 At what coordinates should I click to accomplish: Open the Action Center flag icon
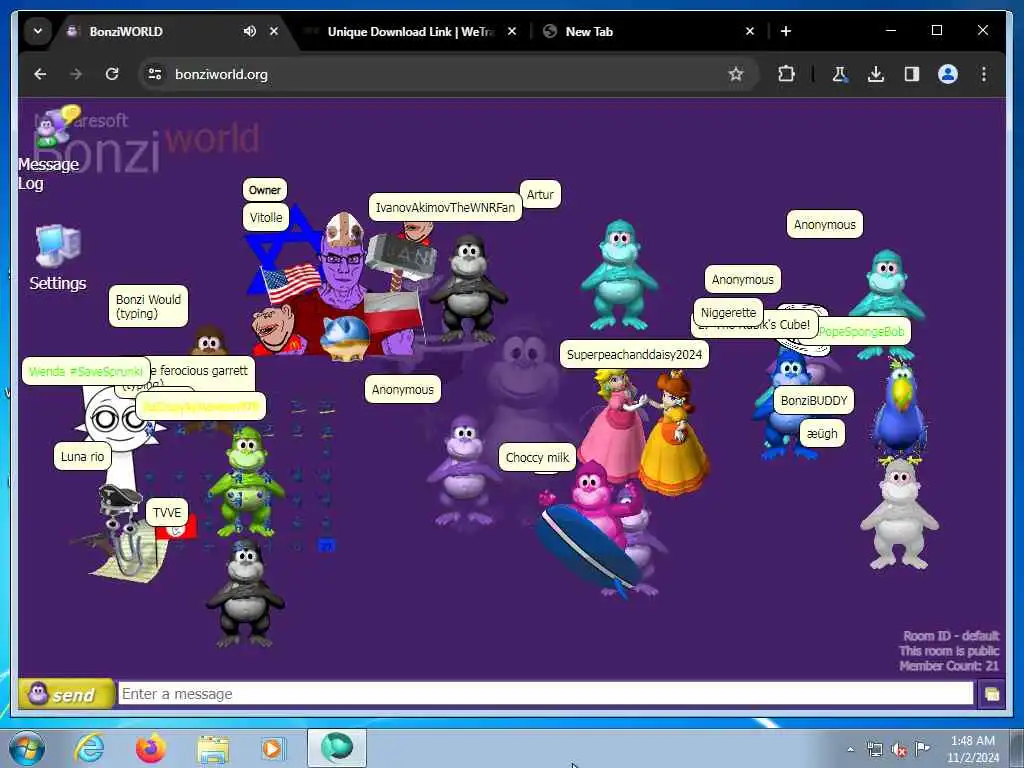(x=922, y=748)
